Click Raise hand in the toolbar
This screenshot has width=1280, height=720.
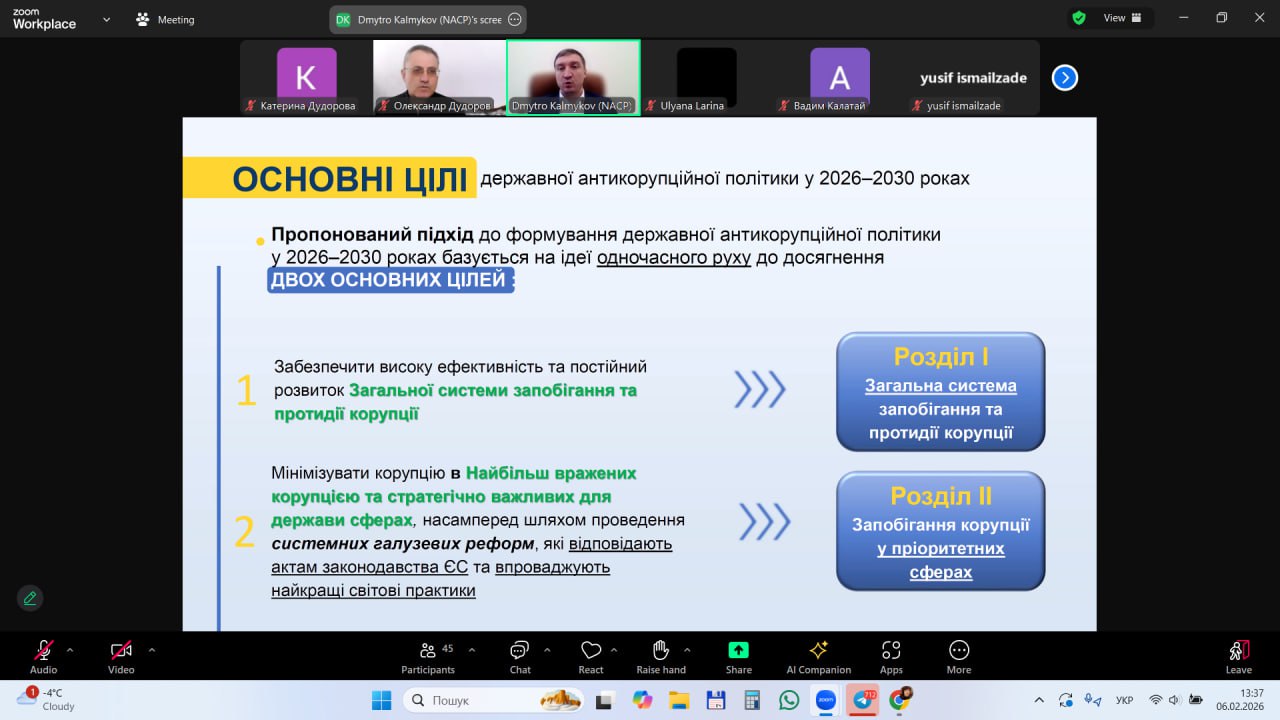click(x=660, y=655)
